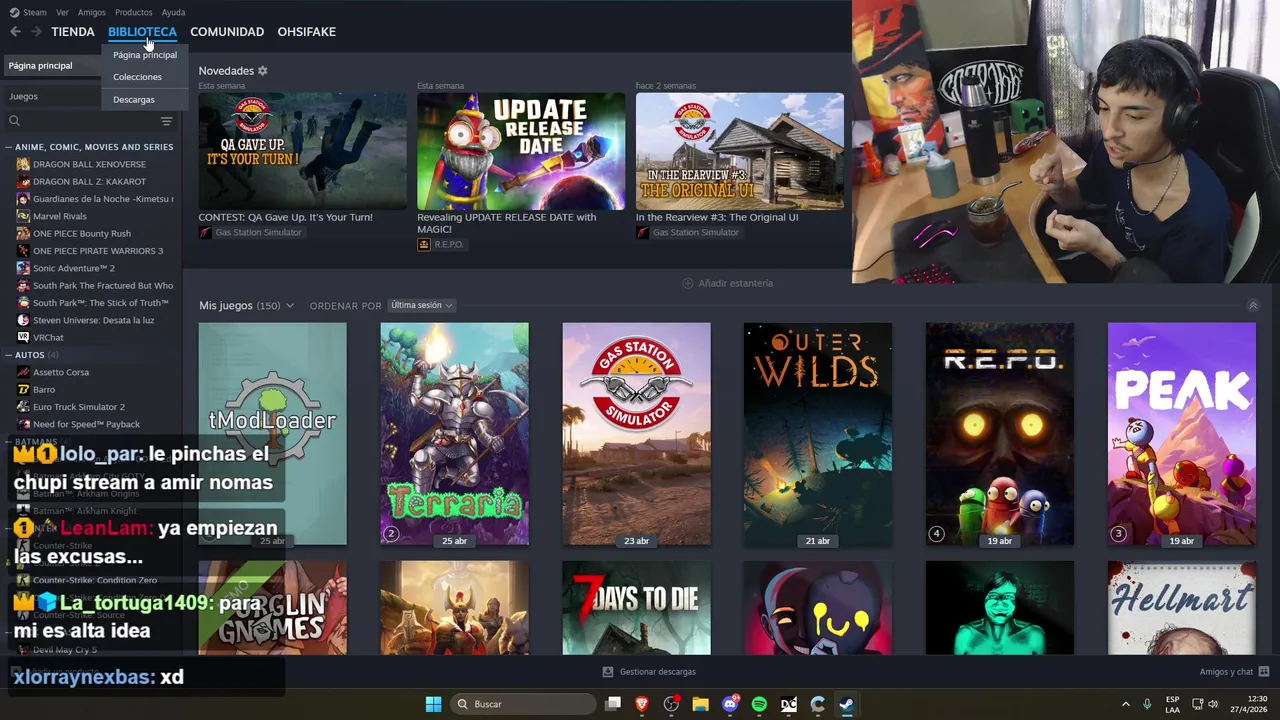Viewport: 1280px width, 720px height.
Task: Collapse the ANIME, COMIC, MOVIES AND SERIES category
Action: [9, 147]
